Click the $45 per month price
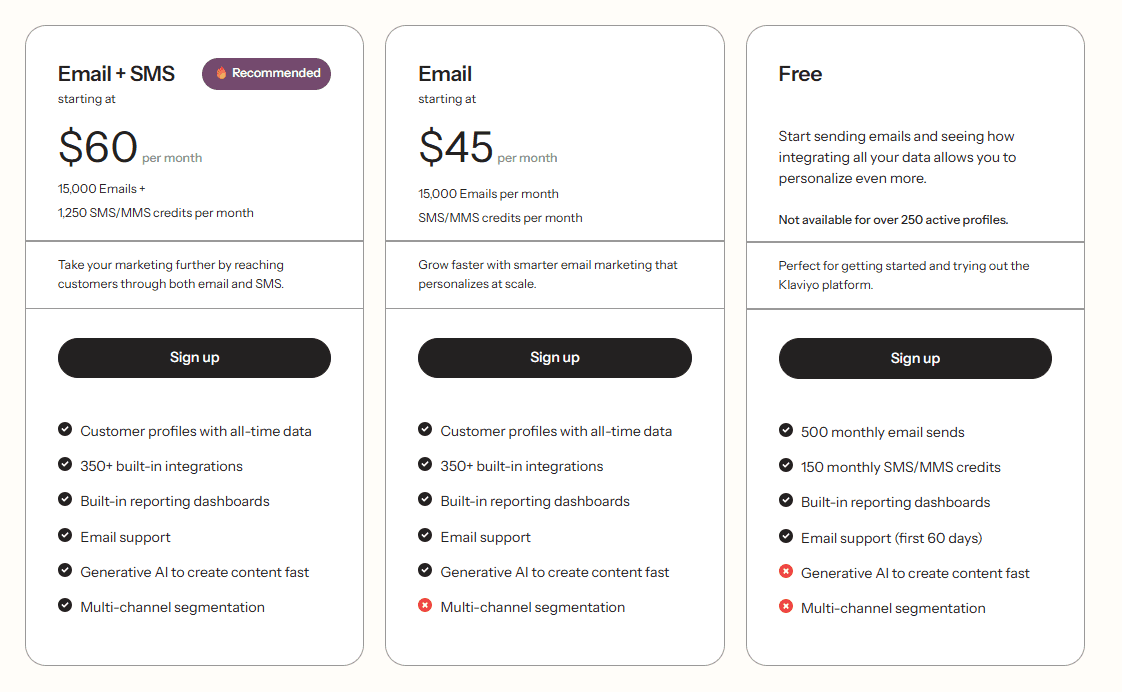 [487, 147]
